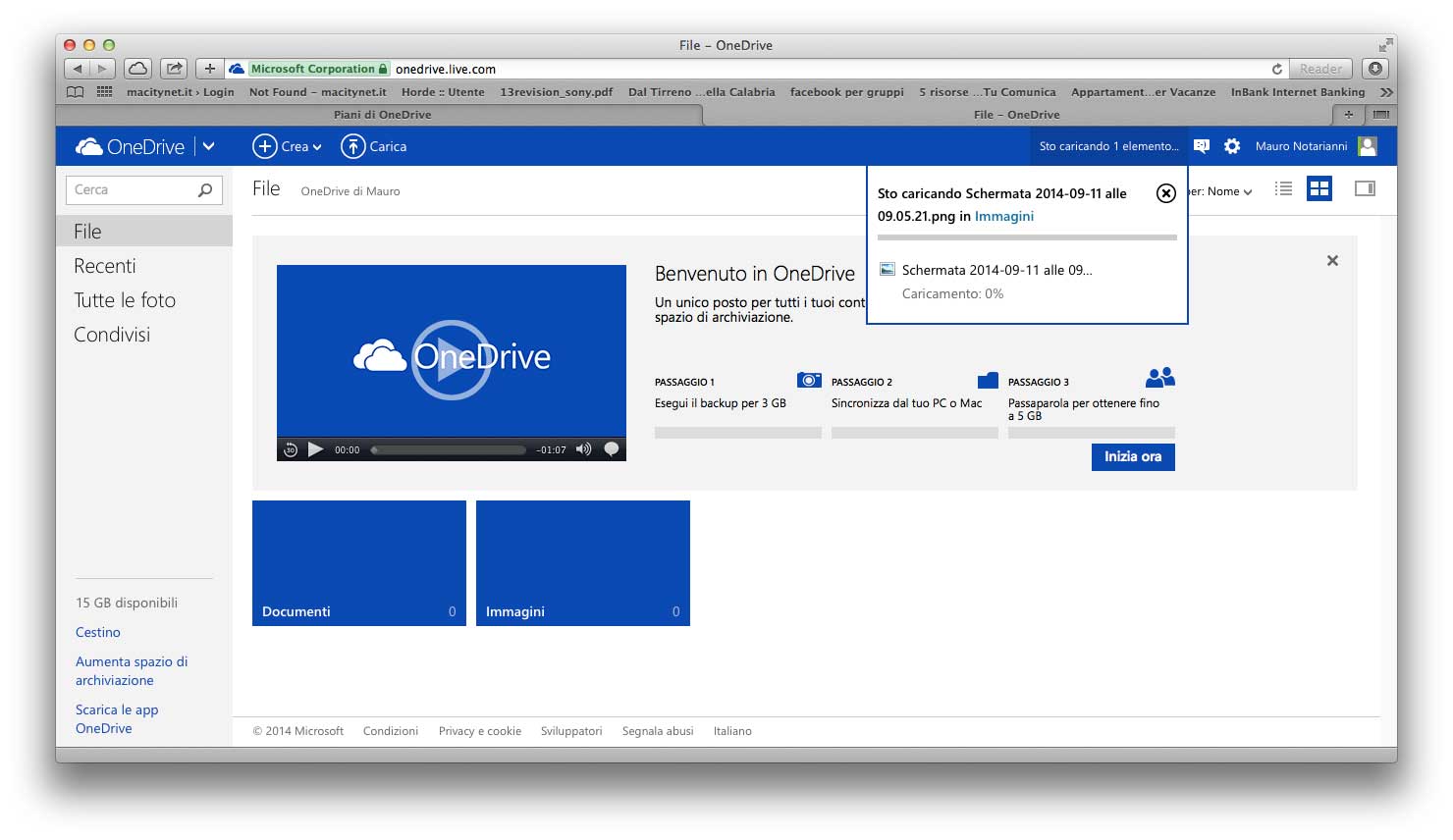Screen dimensions: 1453x840
Task: Switch to the Piani di OneDrive tab
Action: (382, 115)
